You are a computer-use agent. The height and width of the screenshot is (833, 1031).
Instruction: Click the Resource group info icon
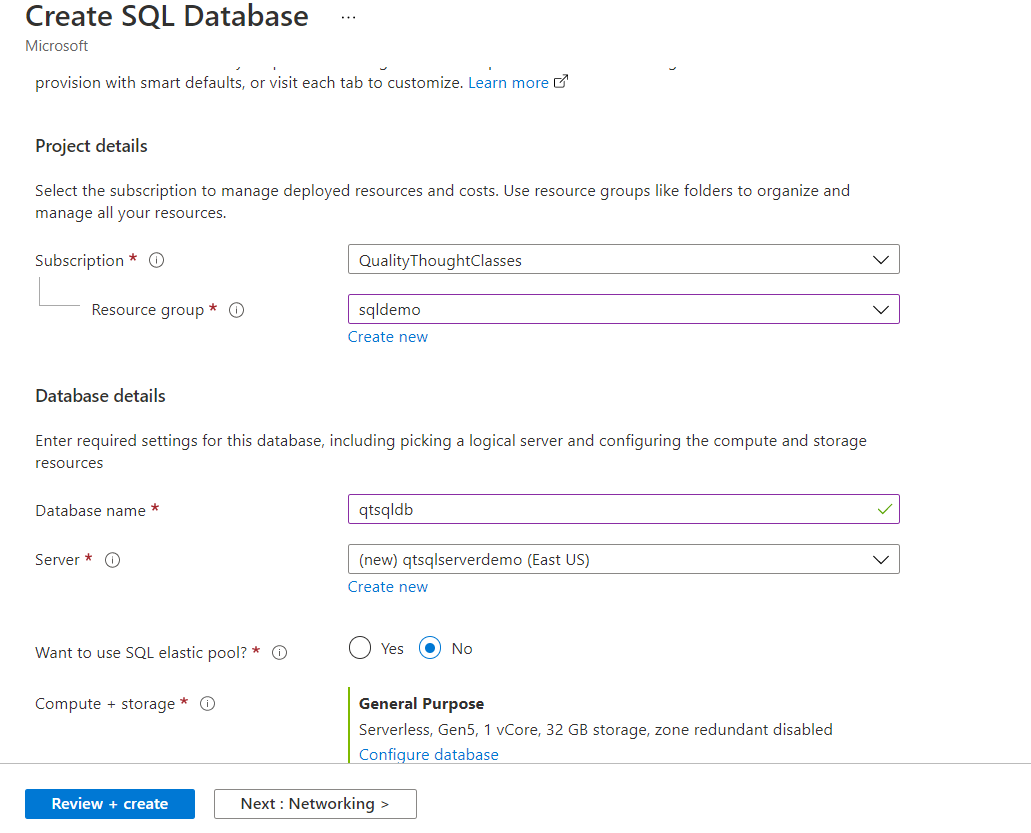pyautogui.click(x=237, y=310)
